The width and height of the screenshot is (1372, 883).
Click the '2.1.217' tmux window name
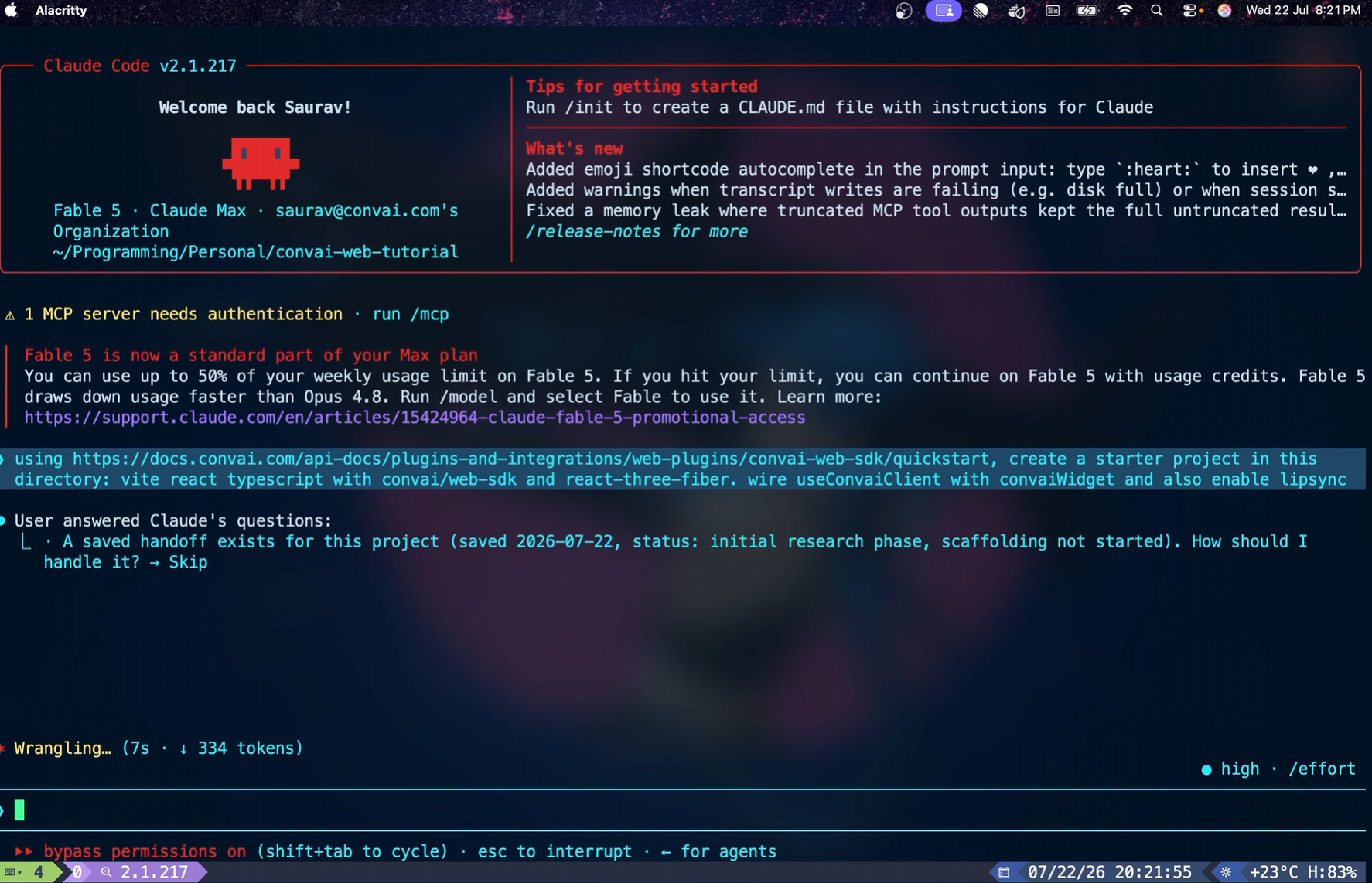click(154, 872)
